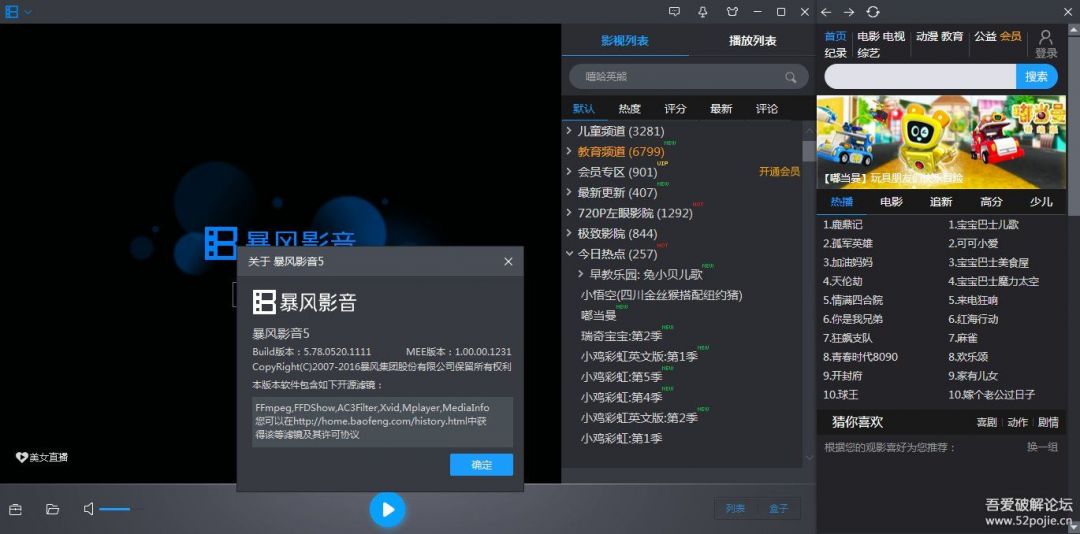
Task: Toggle the 盒子 box panel button
Action: [779, 509]
